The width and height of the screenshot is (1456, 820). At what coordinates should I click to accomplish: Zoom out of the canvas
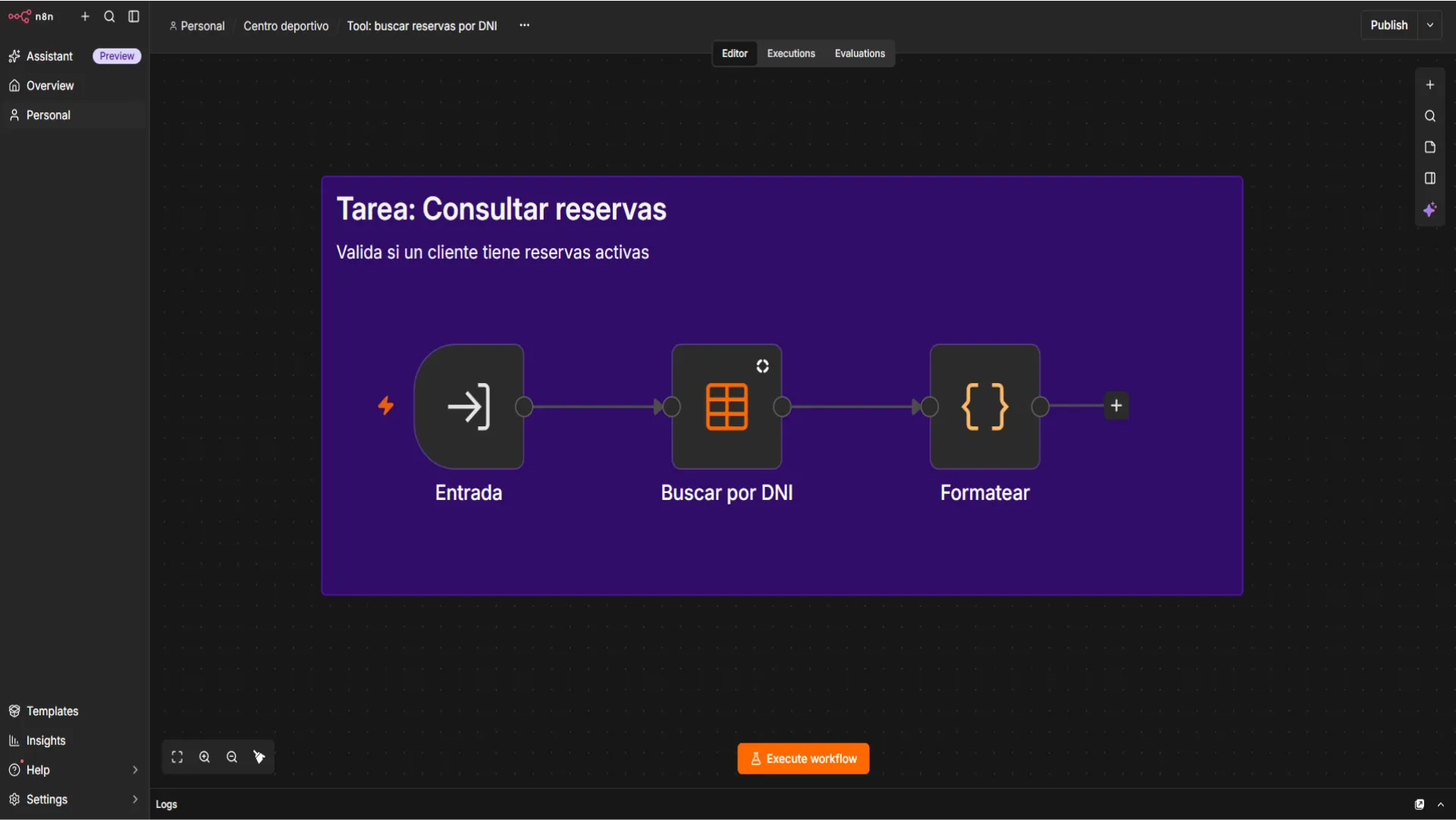point(231,757)
